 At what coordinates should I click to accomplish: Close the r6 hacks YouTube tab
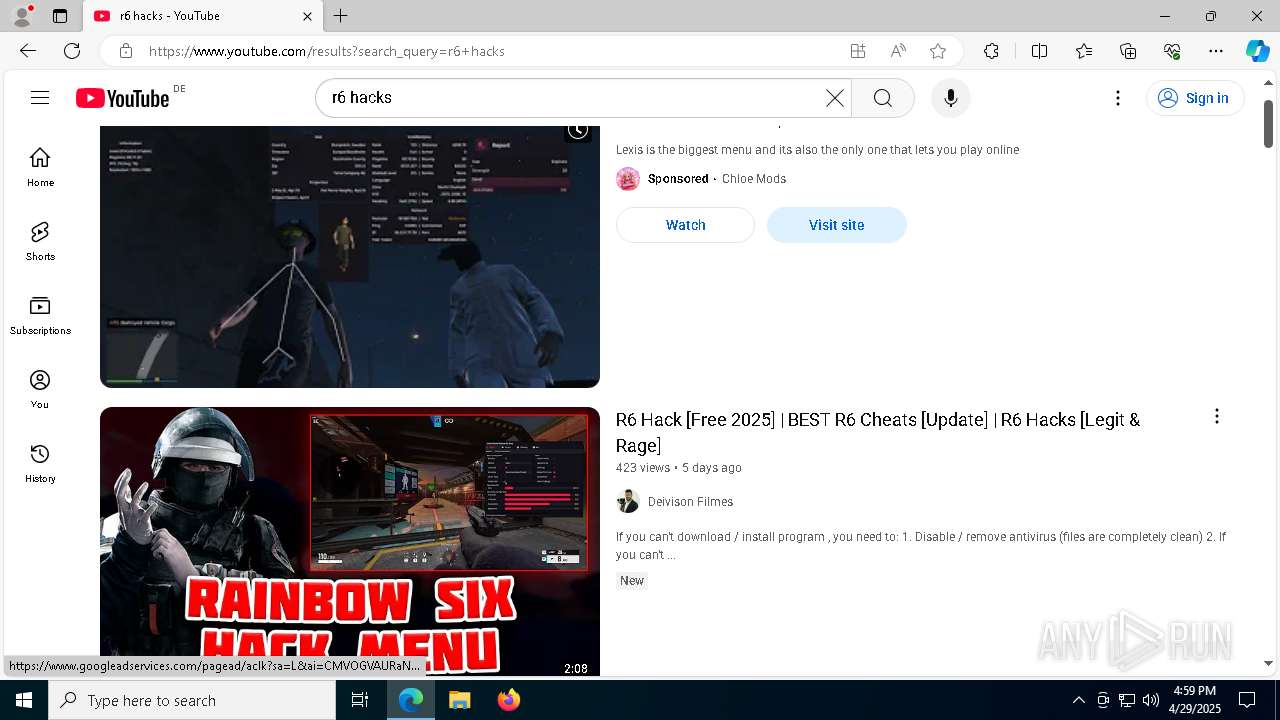pyautogui.click(x=307, y=16)
